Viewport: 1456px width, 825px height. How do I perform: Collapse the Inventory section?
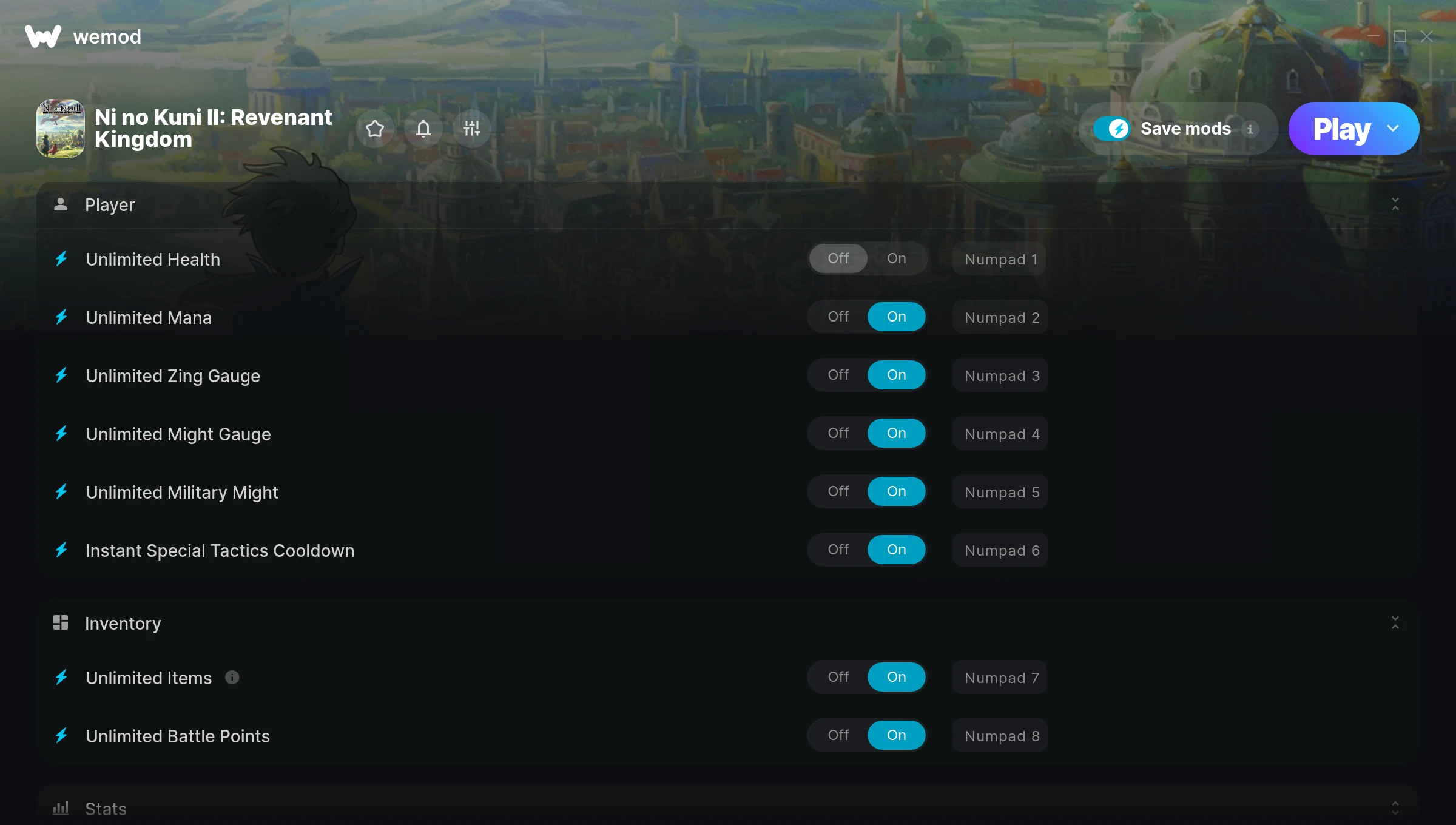[x=1395, y=622]
